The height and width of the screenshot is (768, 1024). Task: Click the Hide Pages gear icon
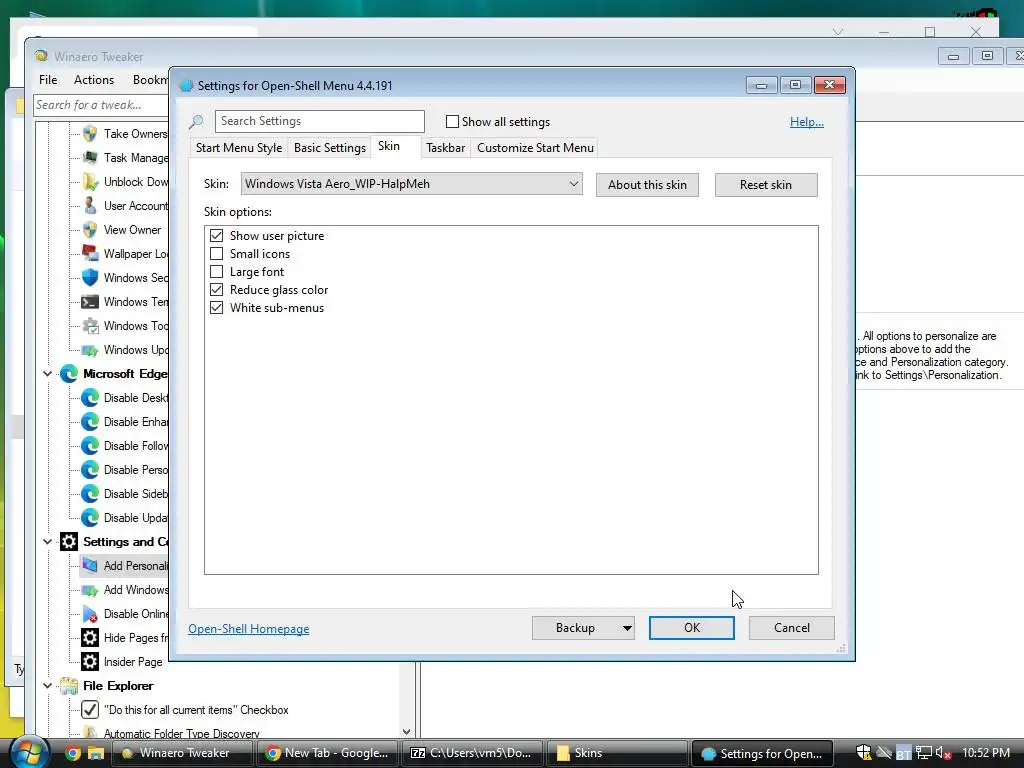click(90, 637)
